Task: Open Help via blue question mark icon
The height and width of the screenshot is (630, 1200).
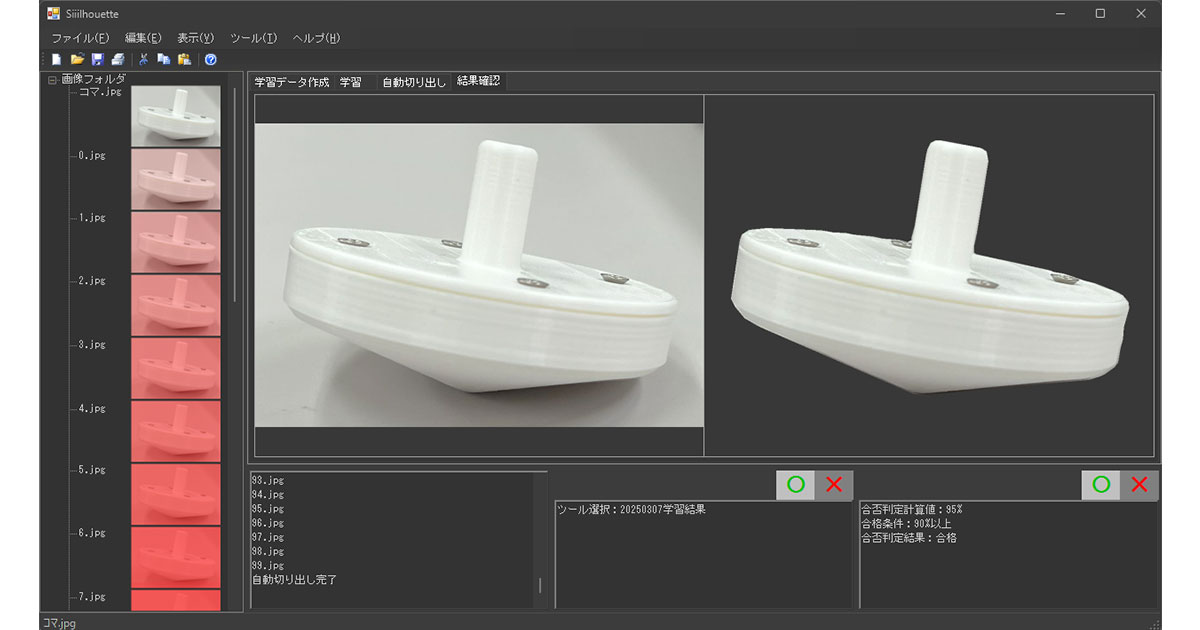Action: (210, 59)
